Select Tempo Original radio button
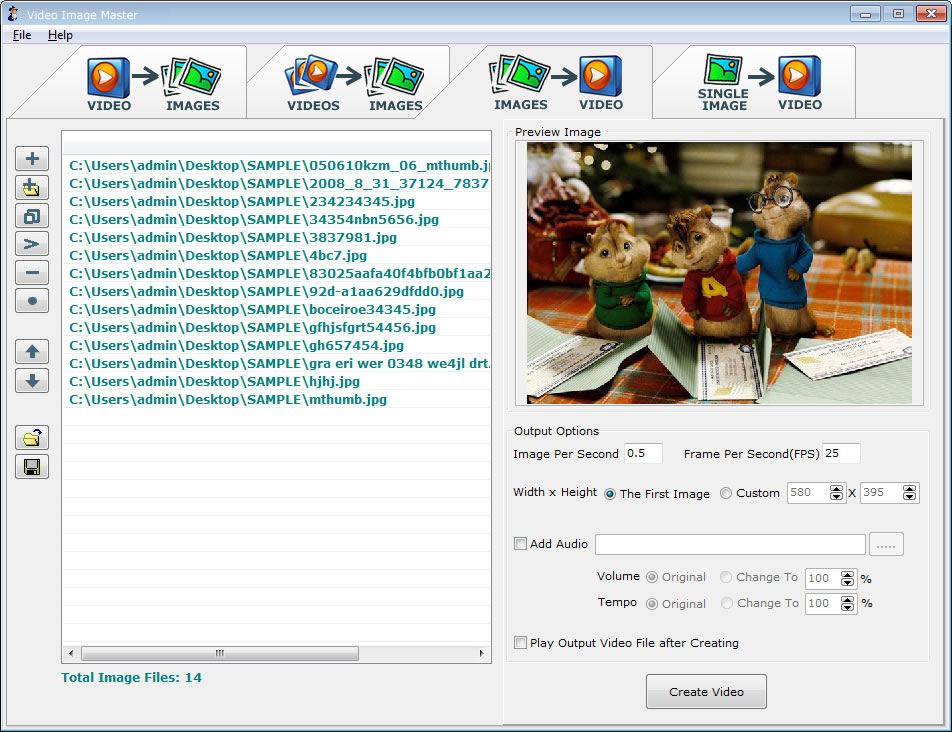Viewport: 952px width, 732px height. (x=651, y=604)
